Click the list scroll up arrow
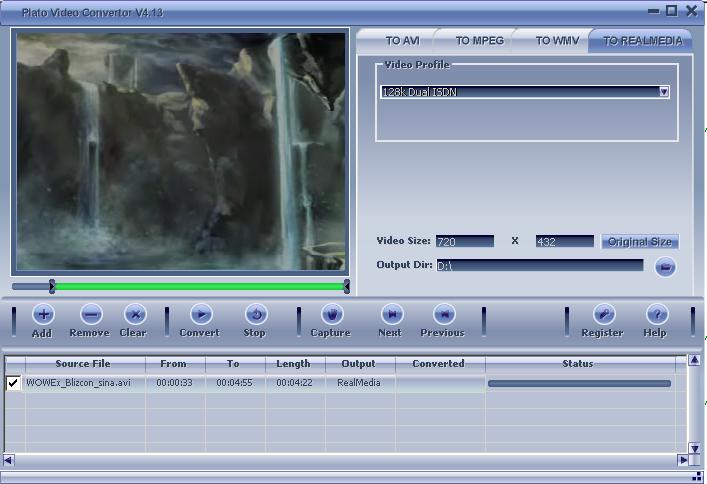 click(694, 360)
